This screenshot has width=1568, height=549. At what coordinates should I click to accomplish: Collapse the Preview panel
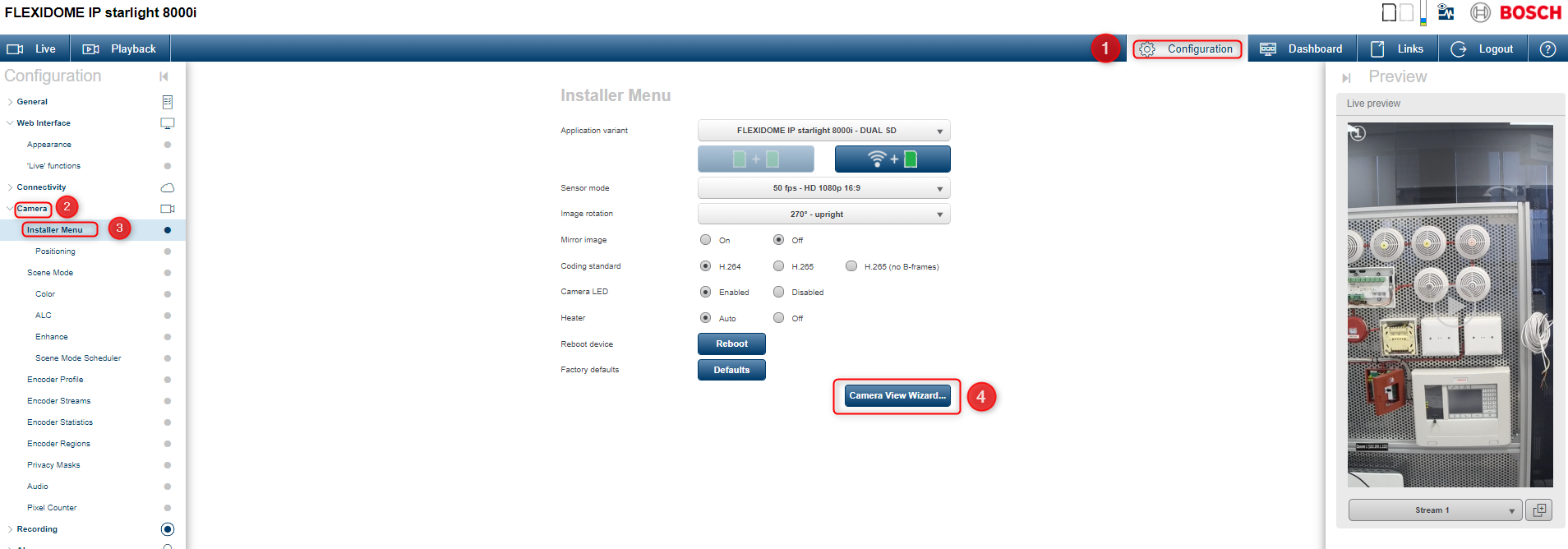click(1346, 78)
